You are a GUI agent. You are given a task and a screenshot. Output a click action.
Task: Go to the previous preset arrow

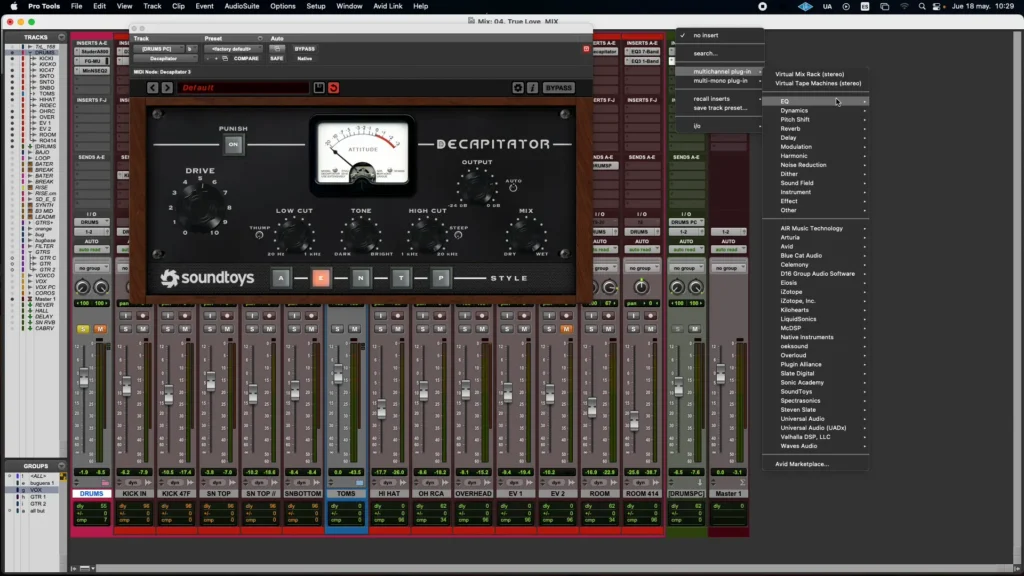(x=152, y=88)
